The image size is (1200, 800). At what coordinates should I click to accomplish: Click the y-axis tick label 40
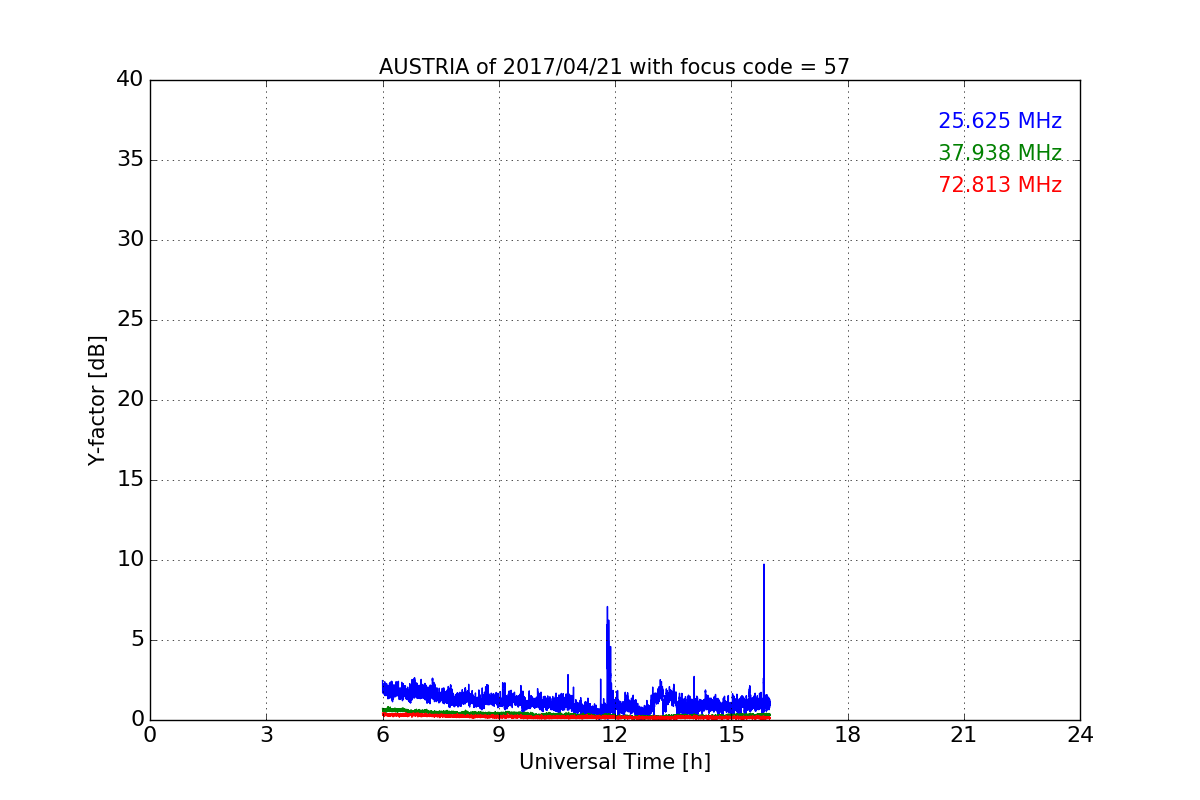(x=129, y=80)
